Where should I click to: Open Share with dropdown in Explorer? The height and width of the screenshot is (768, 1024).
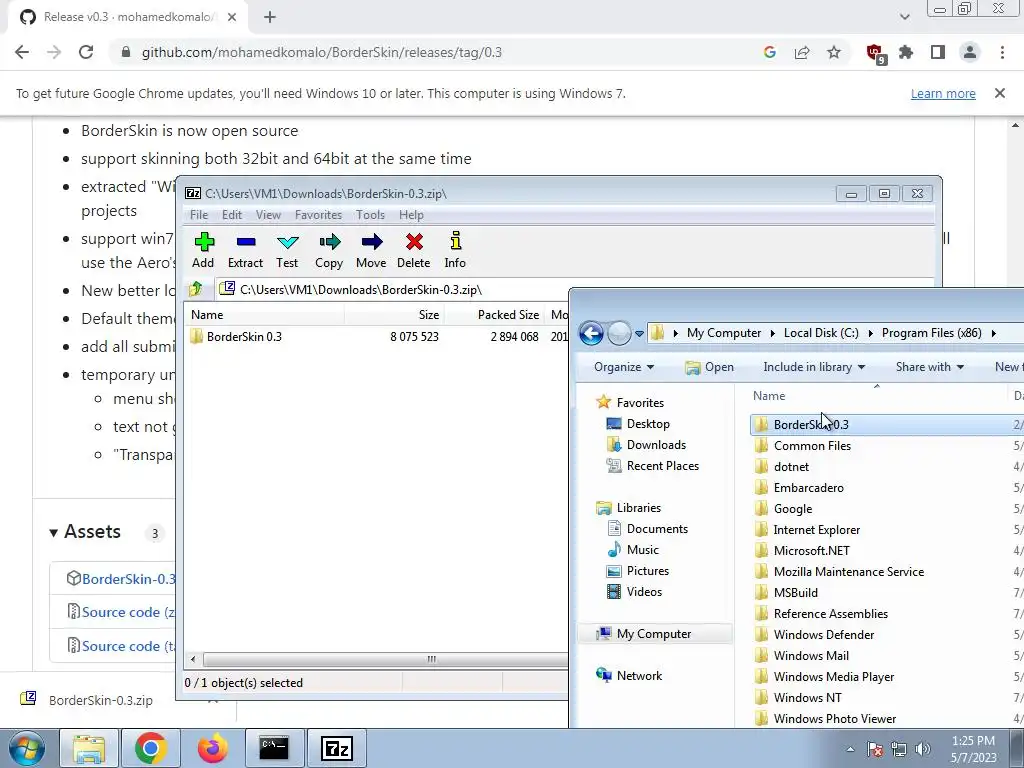pos(929,367)
